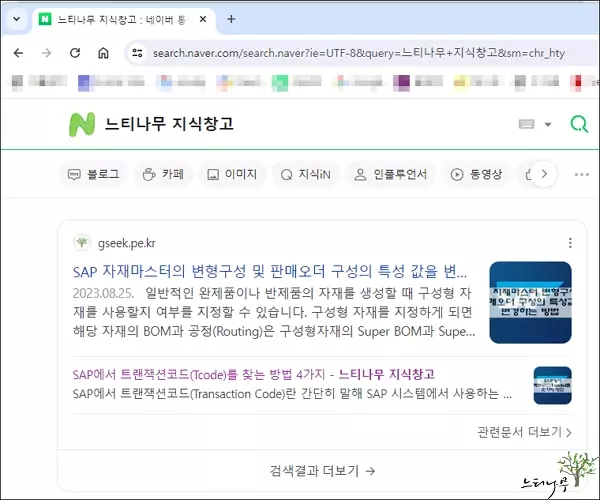Open the result card kebab menu

(x=570, y=243)
